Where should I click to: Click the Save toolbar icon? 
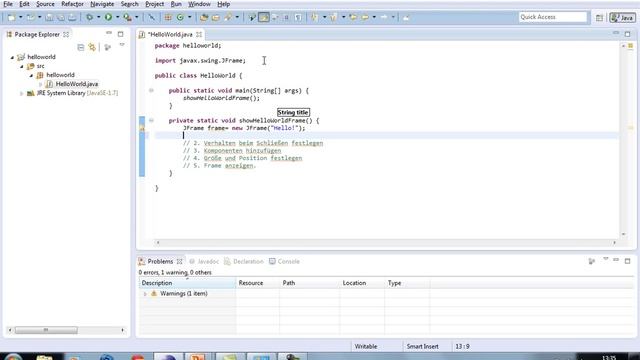pyautogui.click(x=49, y=17)
